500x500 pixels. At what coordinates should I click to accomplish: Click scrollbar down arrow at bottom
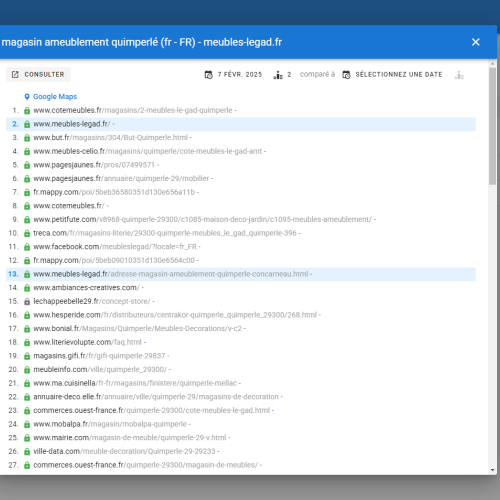[492, 470]
